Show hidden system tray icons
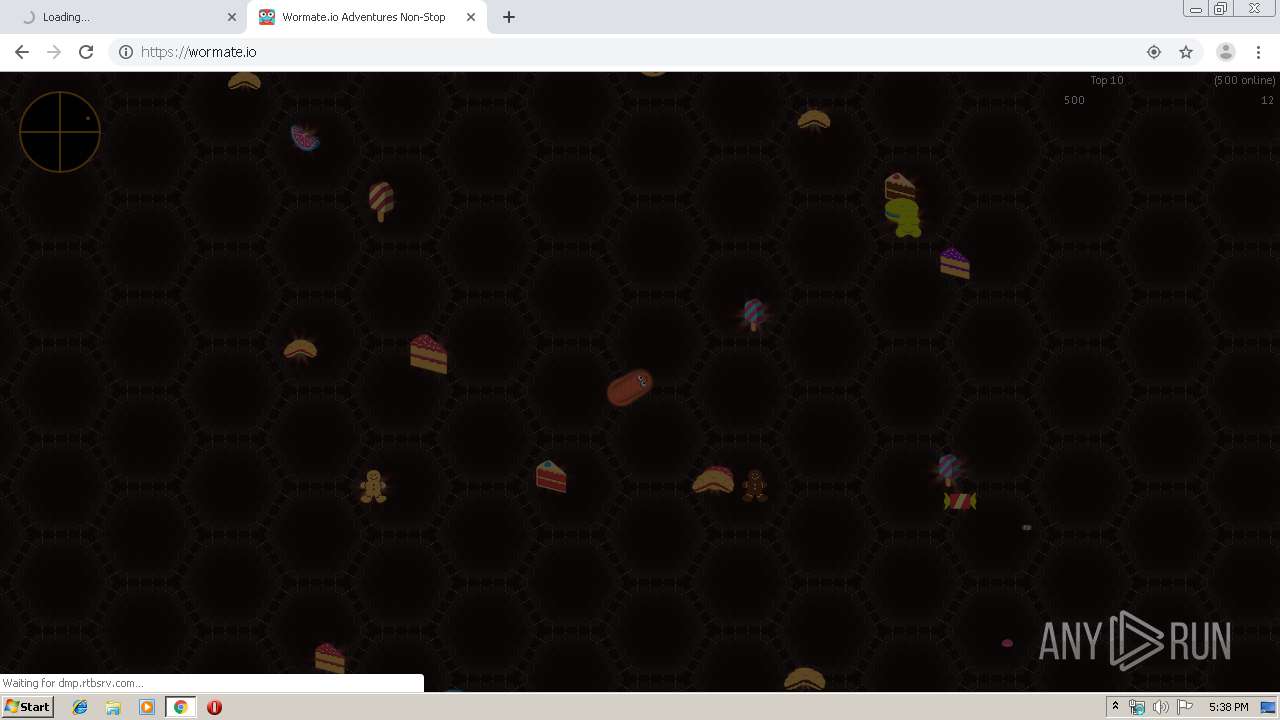The height and width of the screenshot is (720, 1280). coord(1116,707)
